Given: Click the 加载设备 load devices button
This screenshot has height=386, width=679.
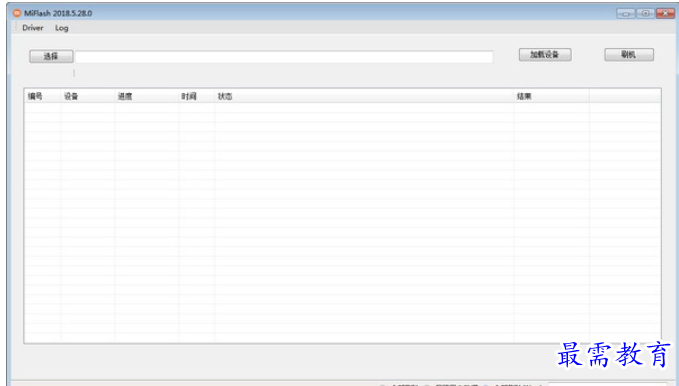Looking at the screenshot, I should pos(545,55).
